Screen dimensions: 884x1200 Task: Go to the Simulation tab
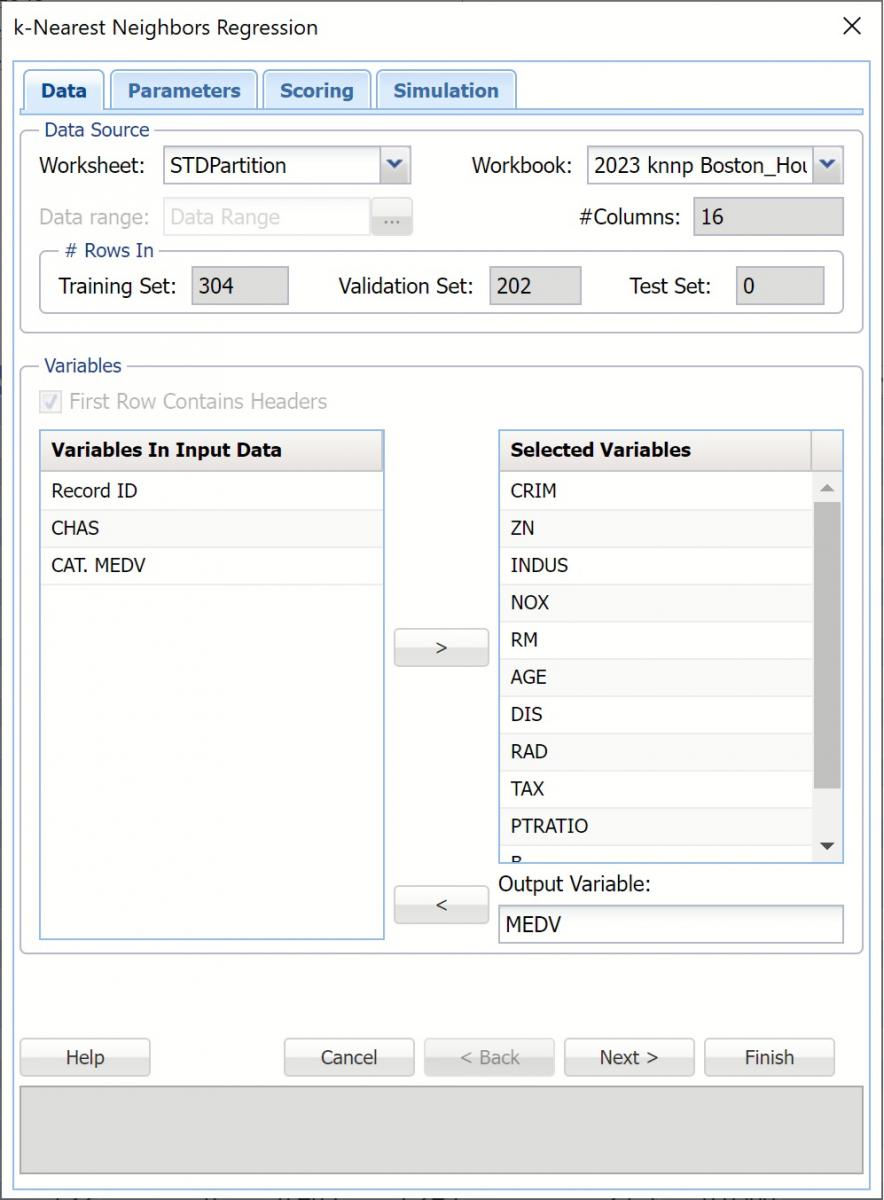(x=445, y=90)
